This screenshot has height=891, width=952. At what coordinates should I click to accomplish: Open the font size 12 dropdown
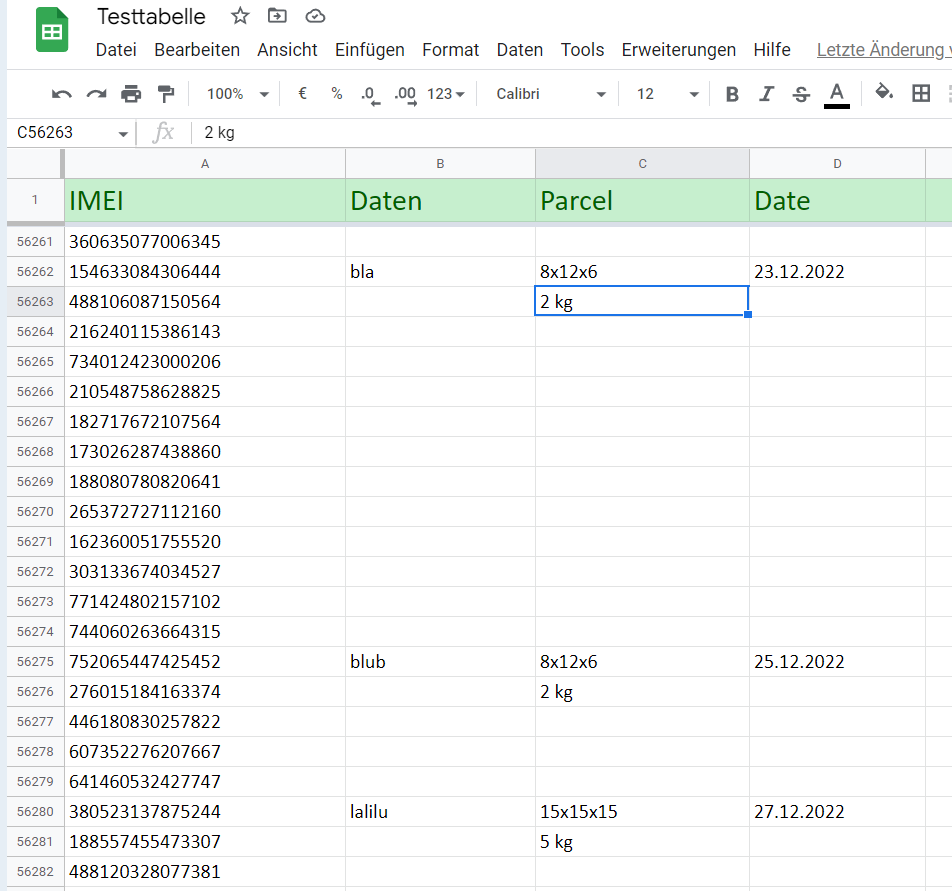point(667,94)
